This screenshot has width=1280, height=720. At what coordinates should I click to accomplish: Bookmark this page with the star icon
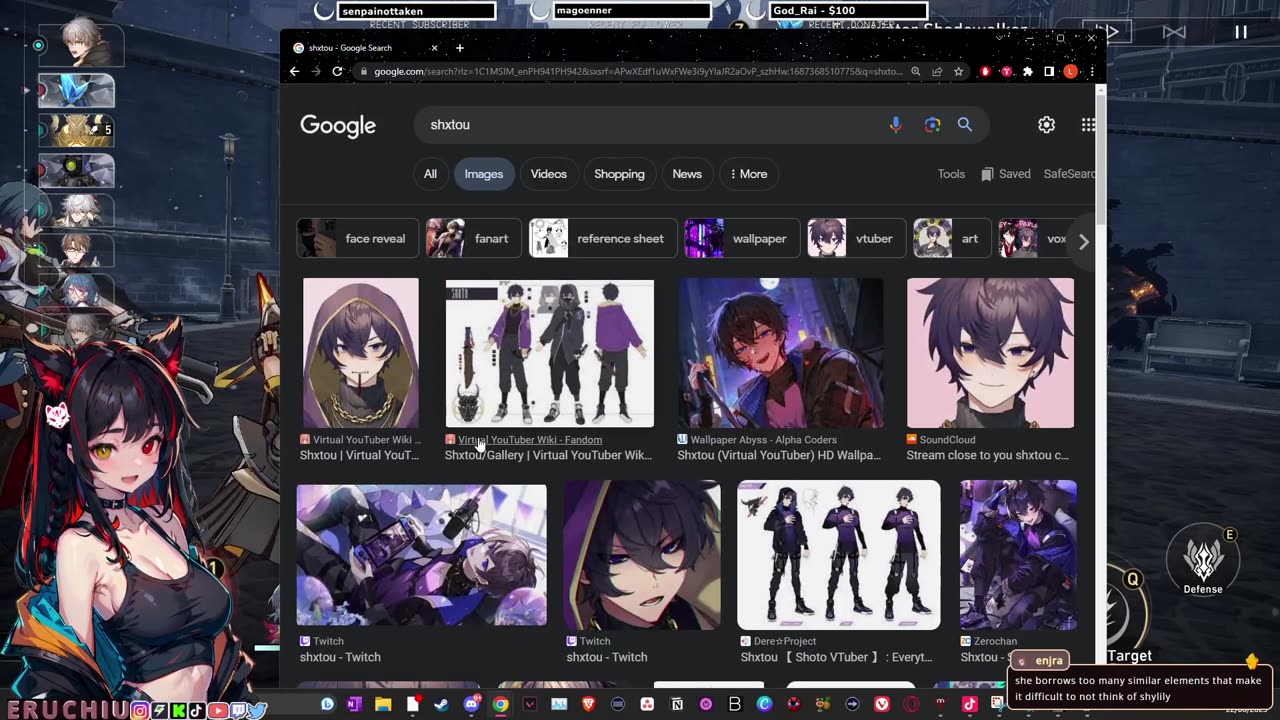[958, 71]
